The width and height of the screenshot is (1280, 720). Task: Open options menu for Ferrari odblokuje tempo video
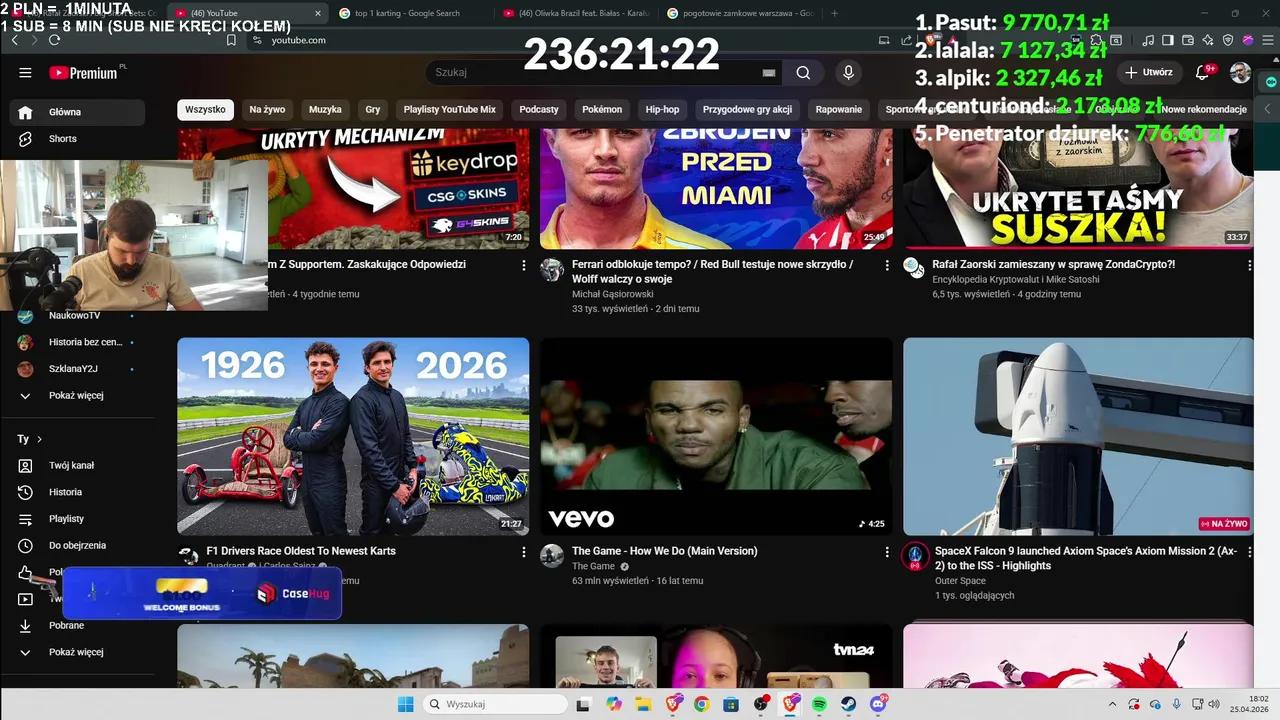click(886, 265)
